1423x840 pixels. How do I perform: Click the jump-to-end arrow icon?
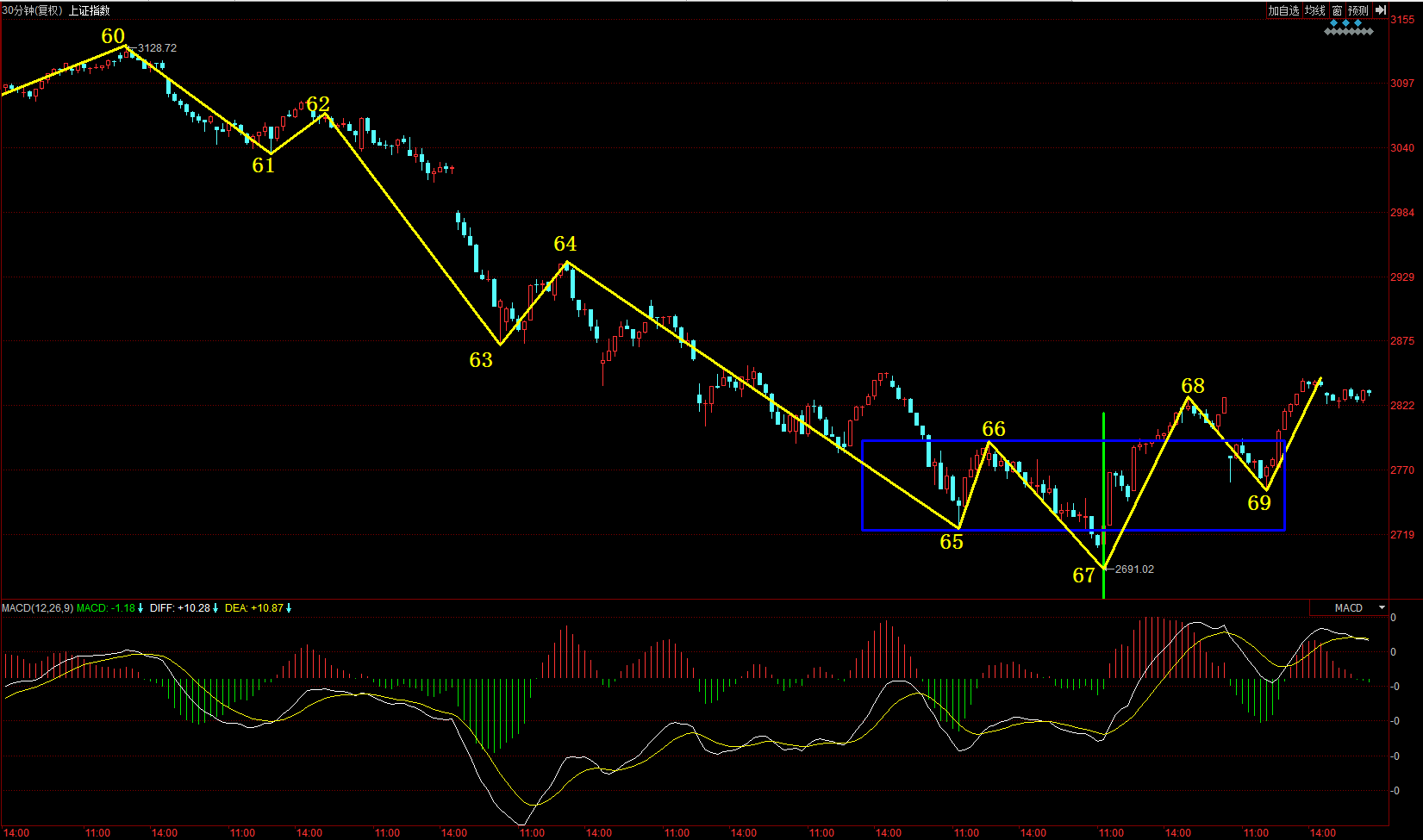pyautogui.click(x=1380, y=10)
